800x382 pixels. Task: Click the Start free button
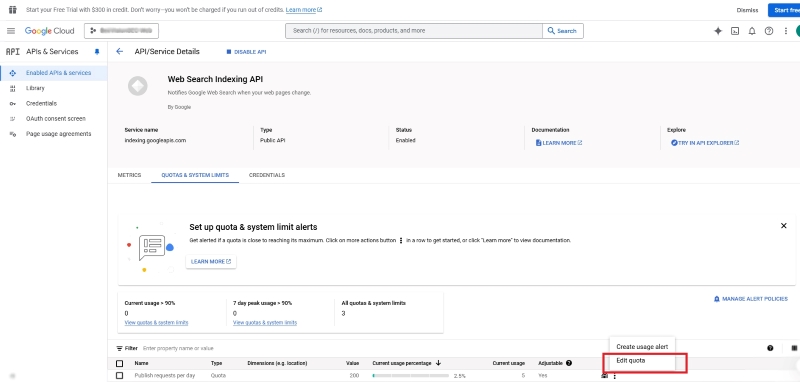coord(785,10)
